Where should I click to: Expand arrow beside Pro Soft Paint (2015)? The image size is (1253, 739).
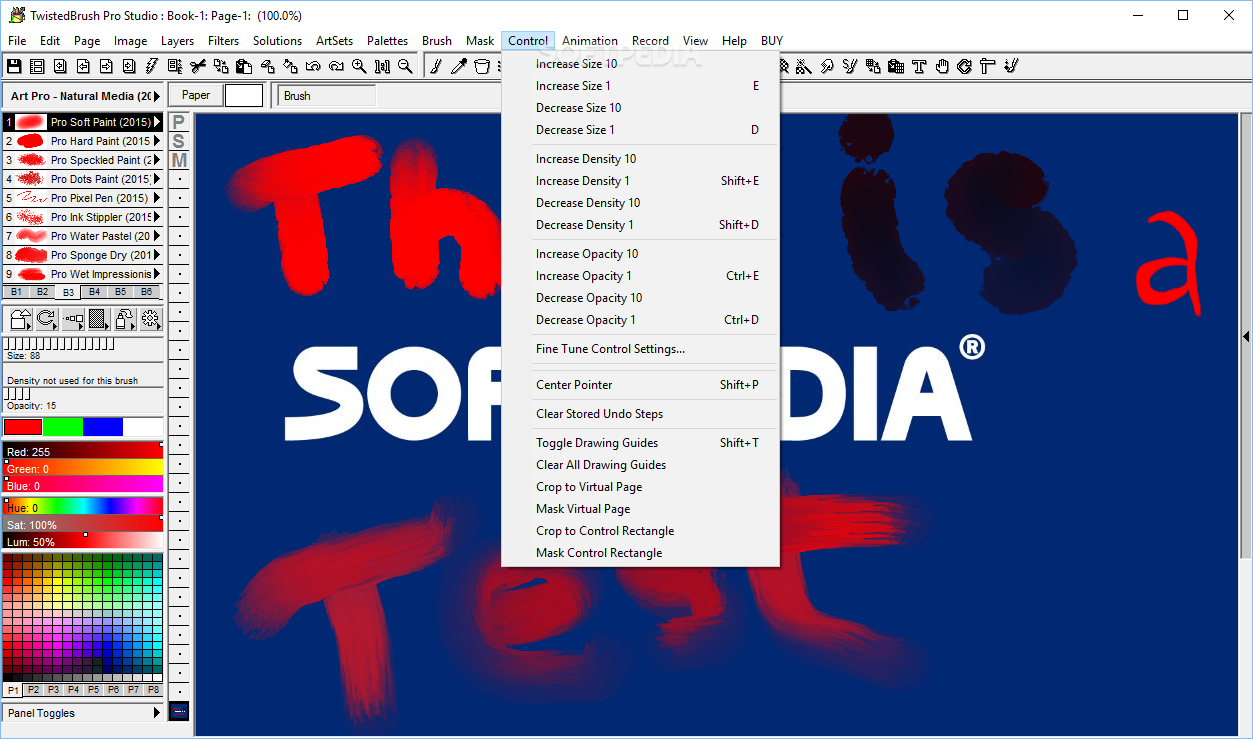[x=157, y=122]
